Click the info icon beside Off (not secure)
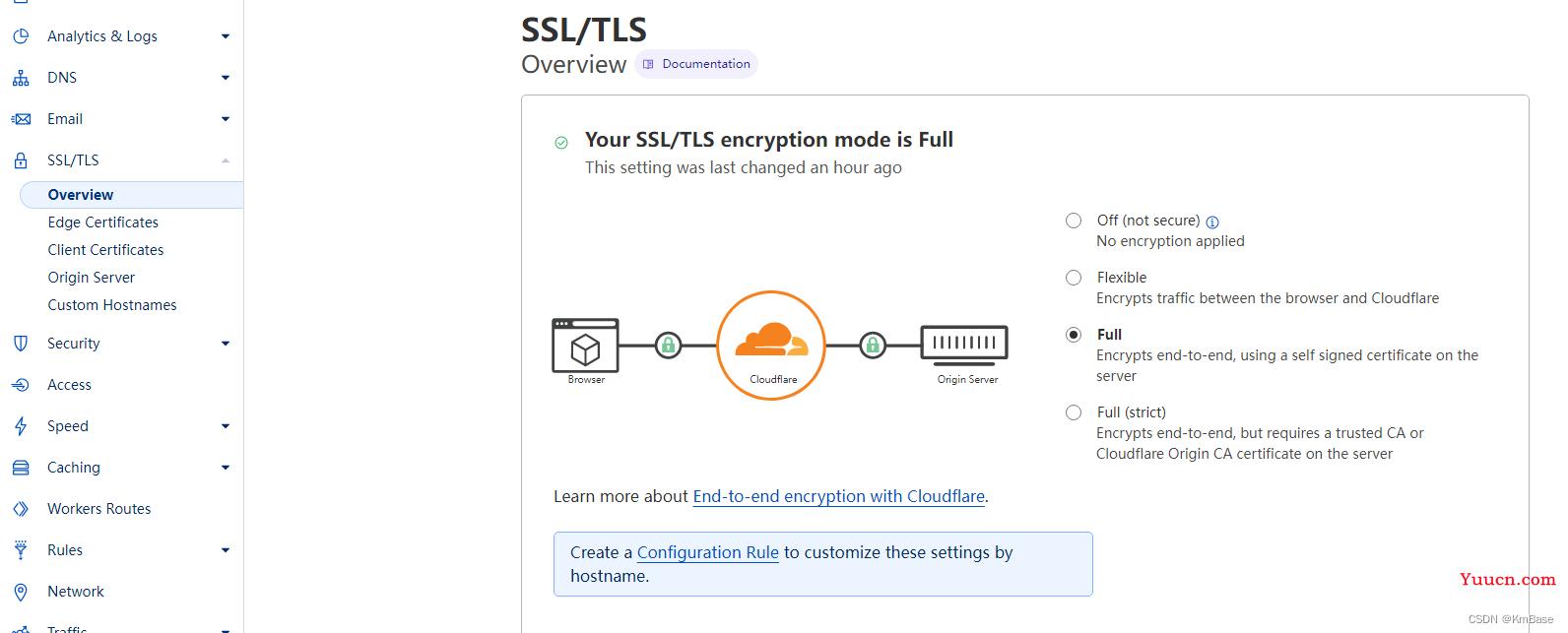 (x=1212, y=222)
